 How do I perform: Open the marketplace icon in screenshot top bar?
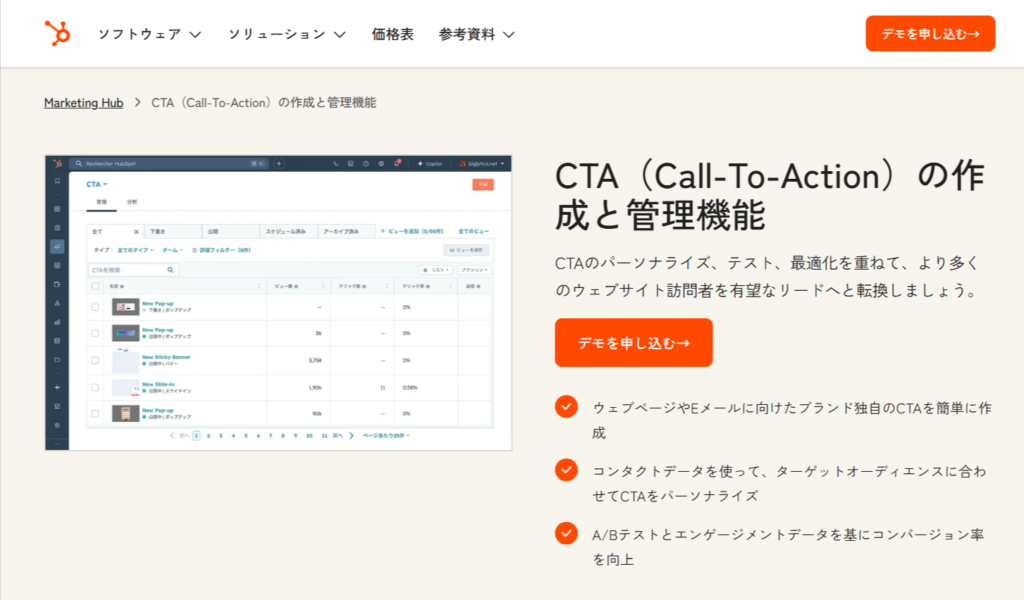[x=351, y=163]
